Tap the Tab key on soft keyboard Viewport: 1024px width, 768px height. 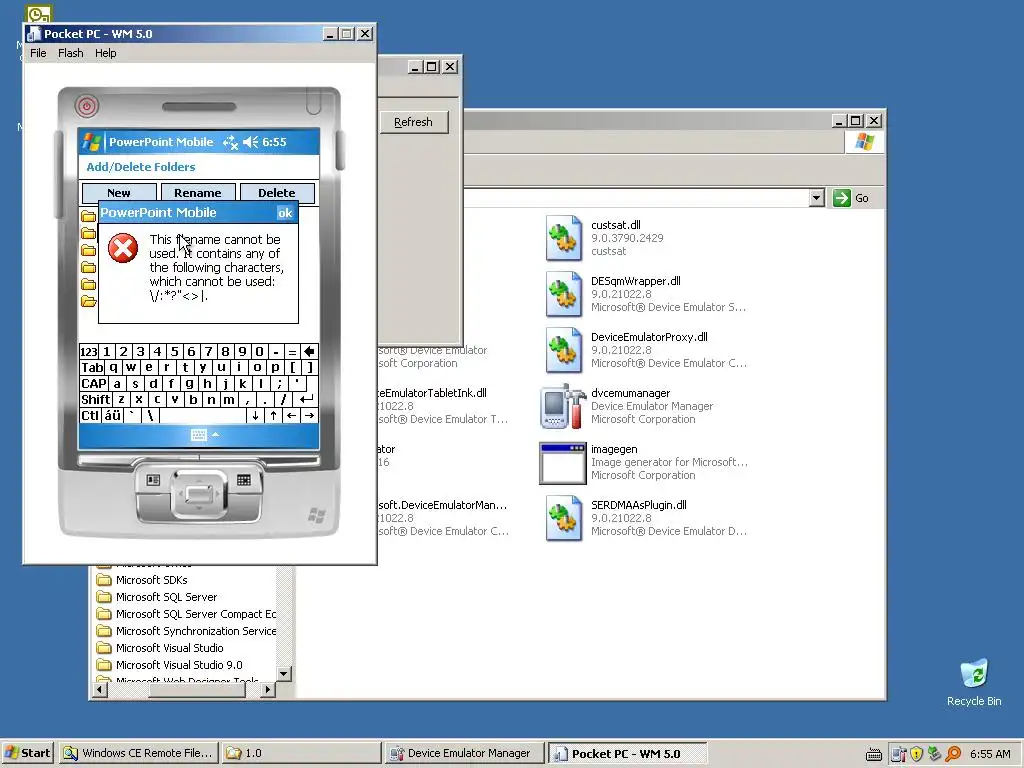click(92, 368)
